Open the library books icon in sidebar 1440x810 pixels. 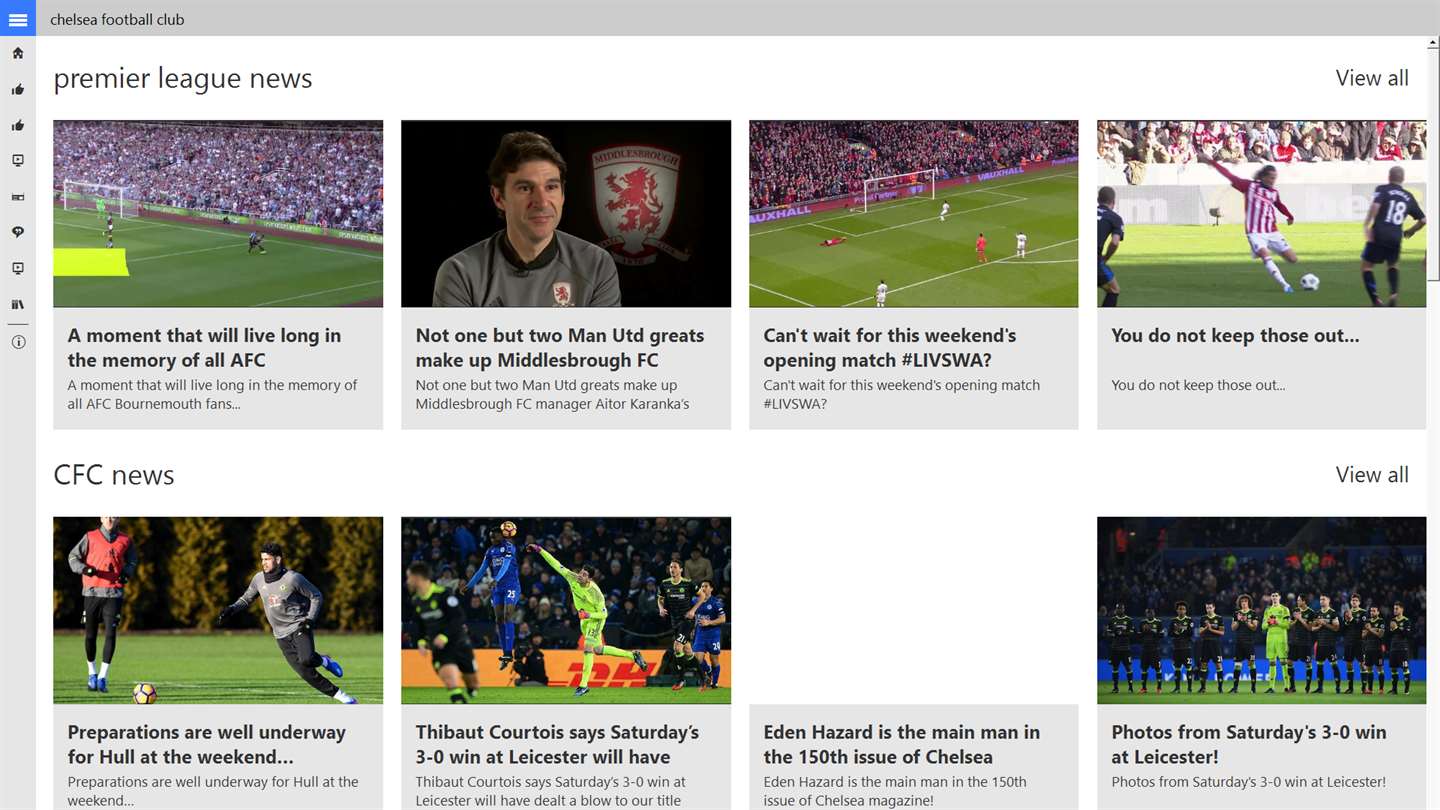(x=18, y=304)
